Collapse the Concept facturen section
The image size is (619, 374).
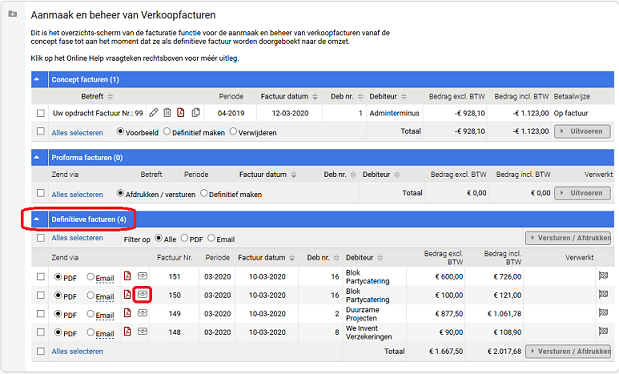[x=37, y=79]
